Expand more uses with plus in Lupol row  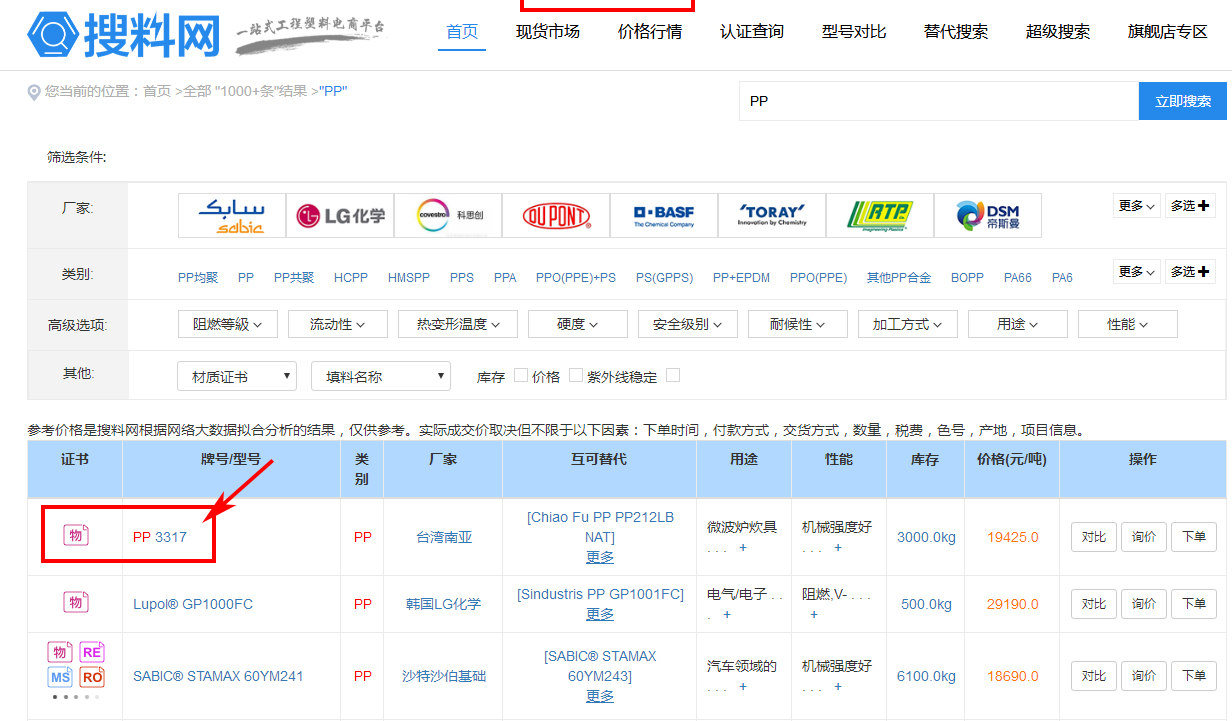click(x=727, y=615)
